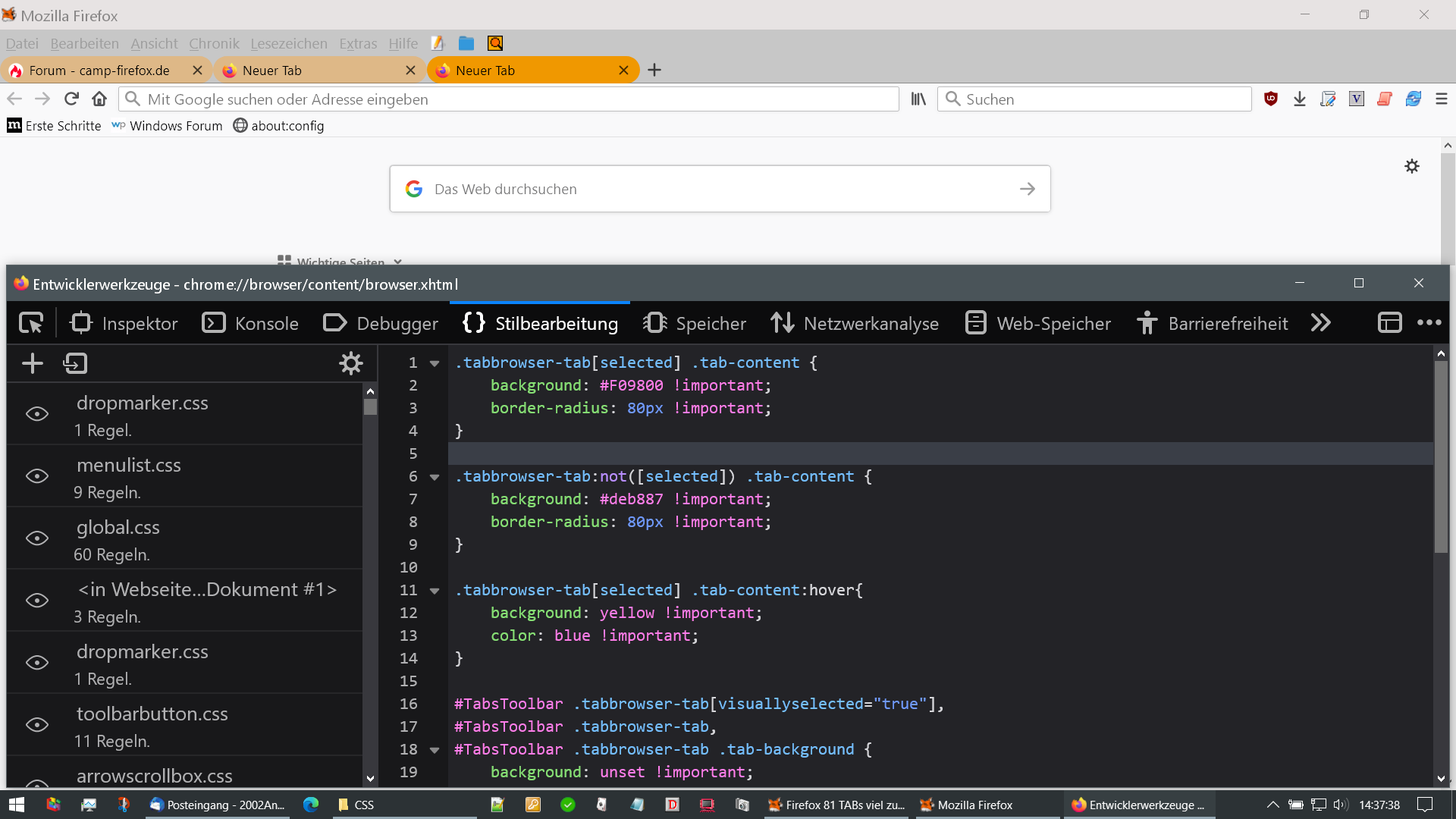Switch to the Konsole tab

click(x=250, y=324)
